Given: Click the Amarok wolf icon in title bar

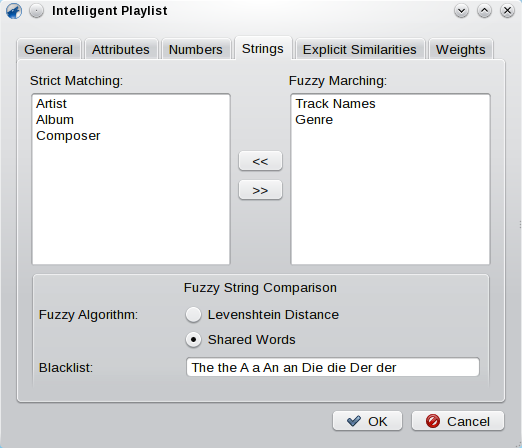Looking at the screenshot, I should [14, 11].
